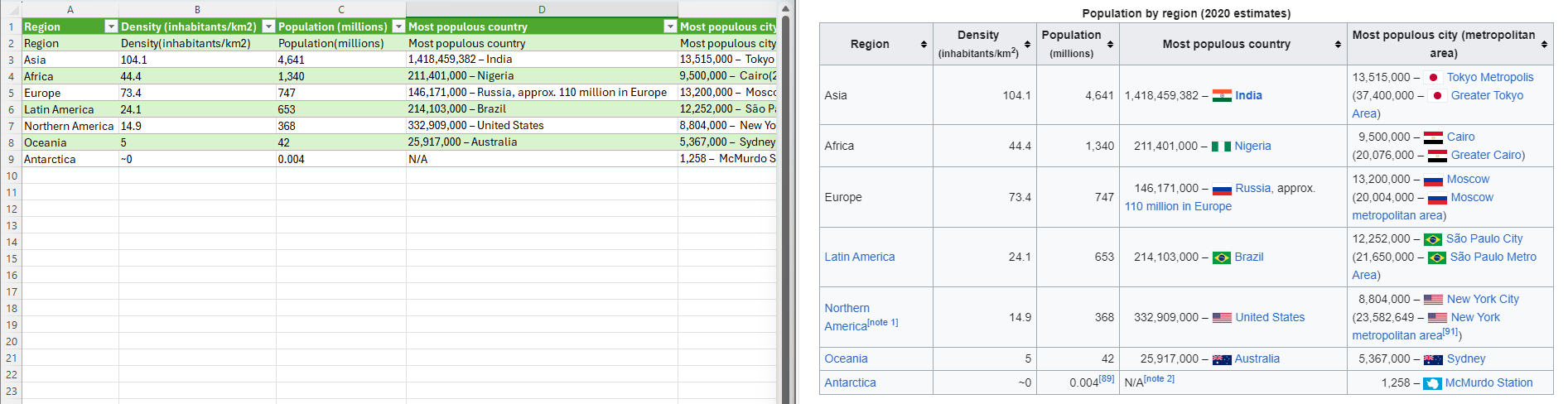Viewport: 1568px width, 404px height.
Task: Sort Wikipedia table by Region column
Action: click(924, 45)
